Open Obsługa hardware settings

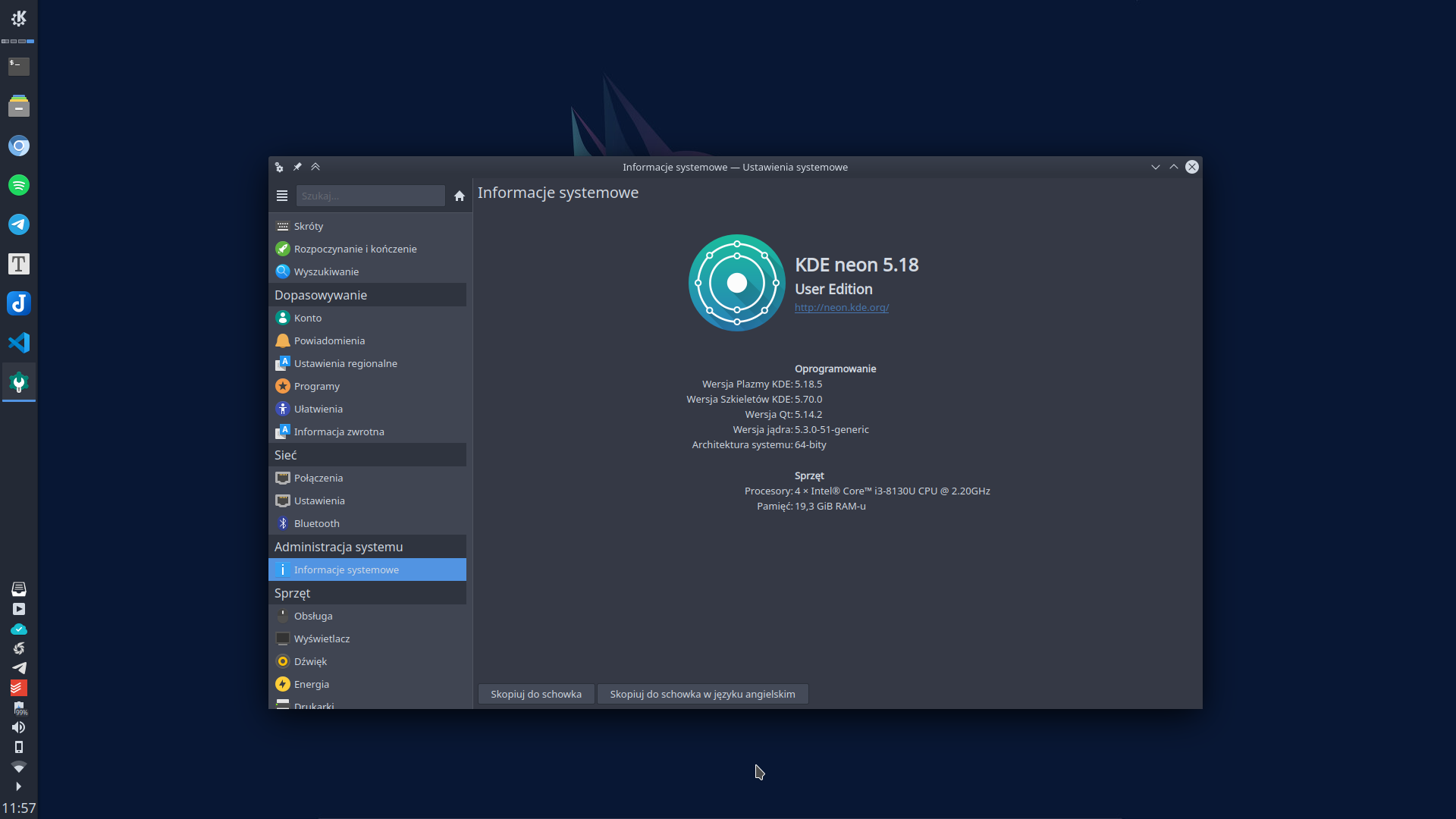pyautogui.click(x=367, y=616)
